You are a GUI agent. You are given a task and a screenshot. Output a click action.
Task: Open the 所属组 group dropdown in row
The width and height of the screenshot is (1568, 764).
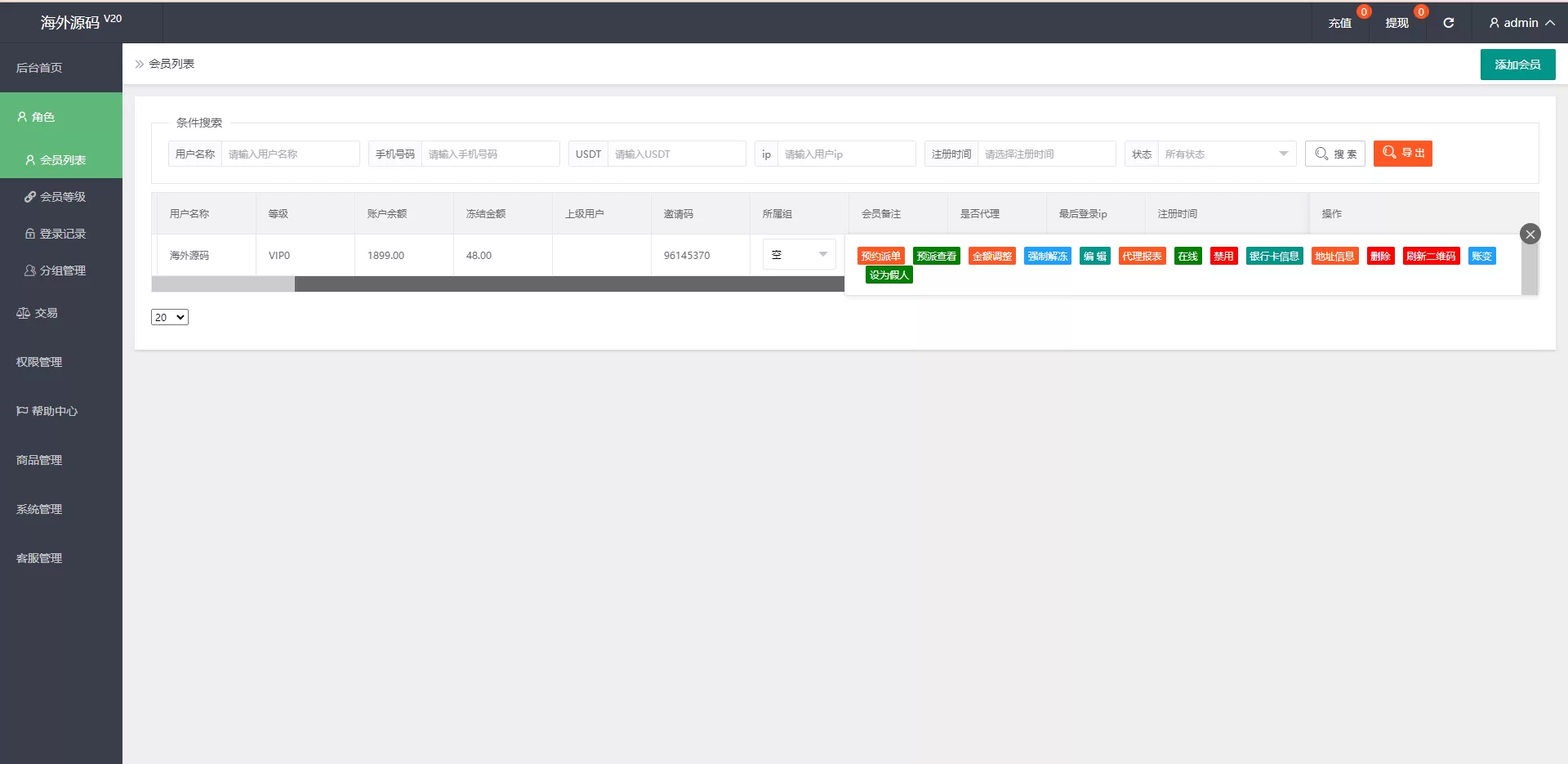click(799, 255)
